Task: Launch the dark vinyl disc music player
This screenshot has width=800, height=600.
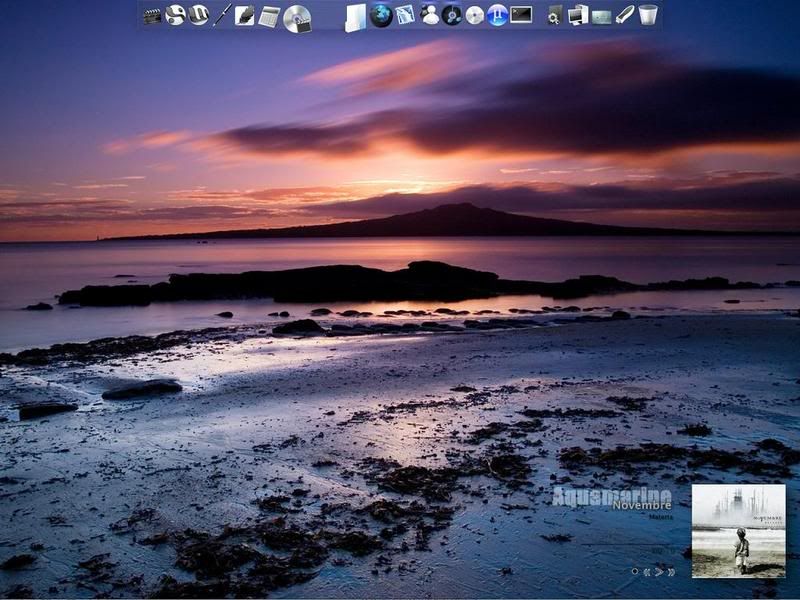Action: pyautogui.click(x=452, y=15)
